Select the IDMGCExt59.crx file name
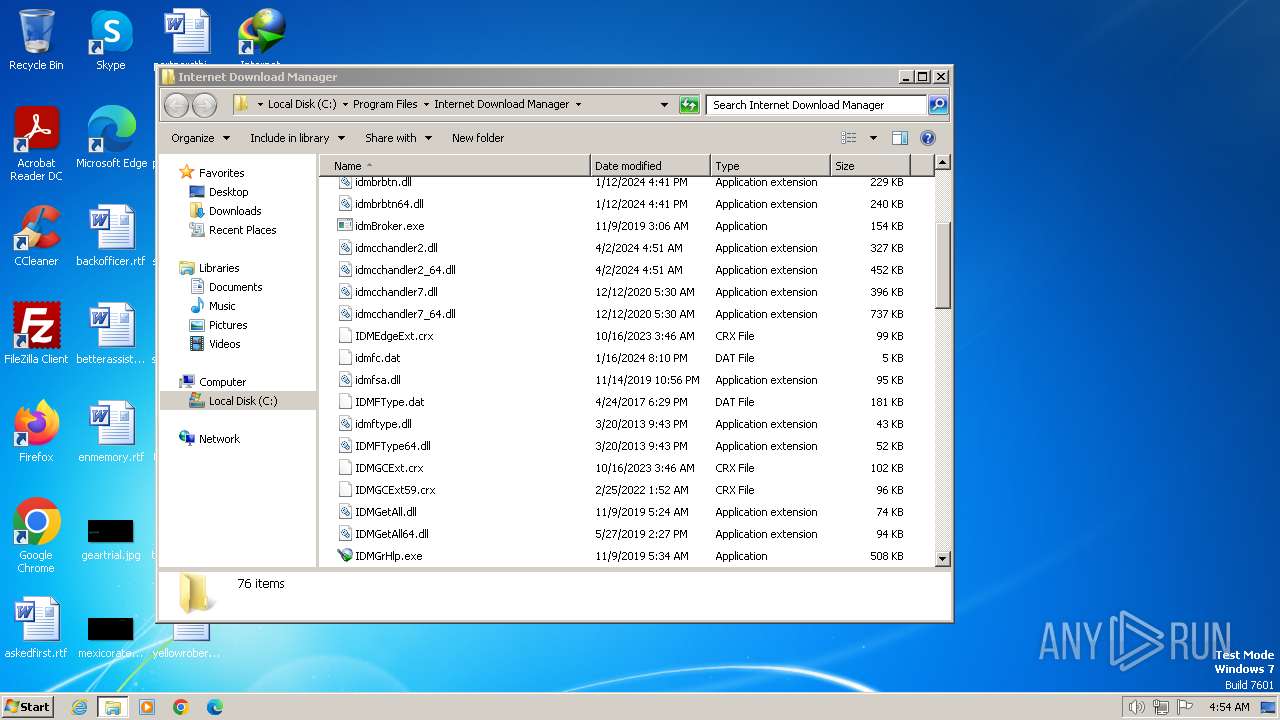1280x720 pixels. click(395, 490)
